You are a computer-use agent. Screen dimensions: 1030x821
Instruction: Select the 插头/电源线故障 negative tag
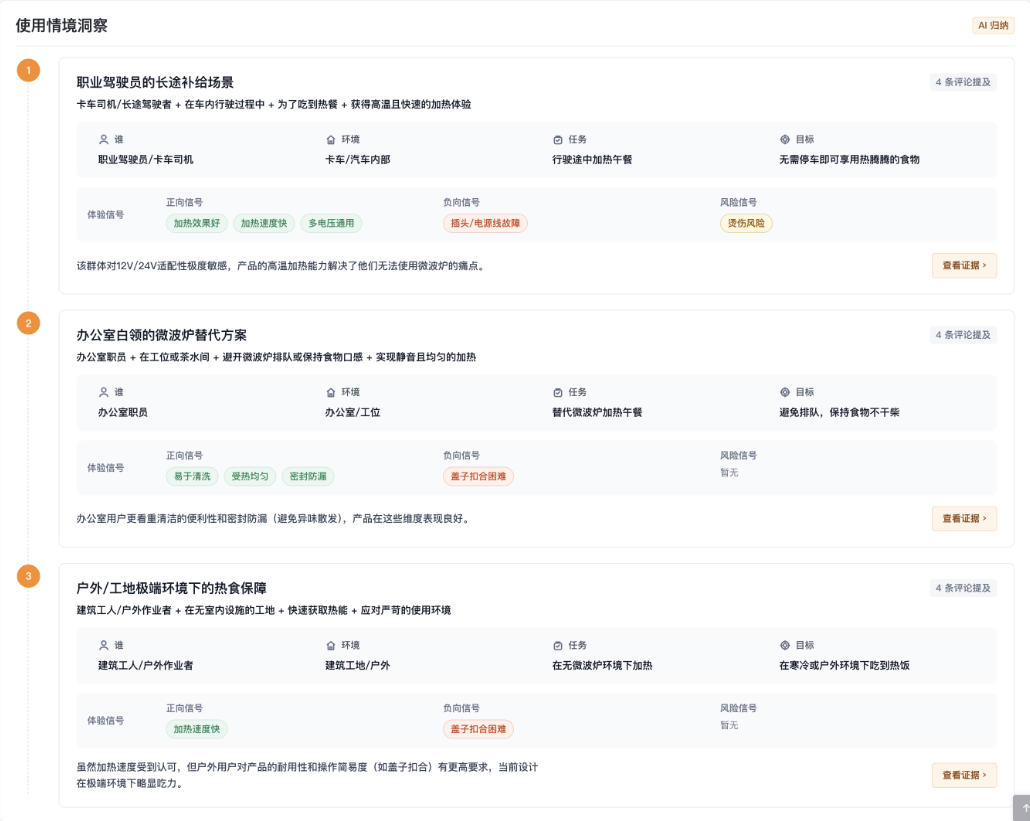pyautogui.click(x=485, y=223)
